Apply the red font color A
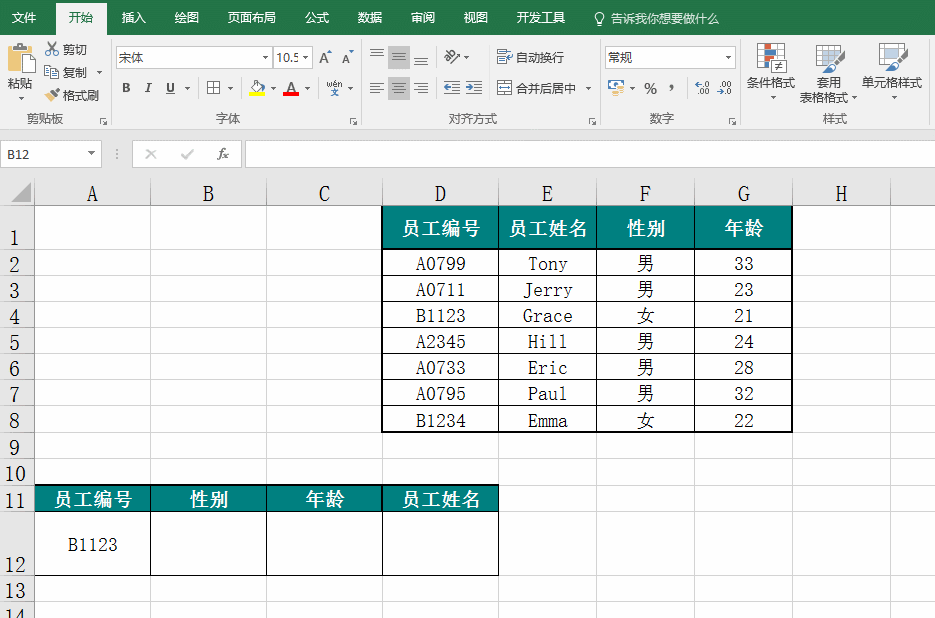 pyautogui.click(x=291, y=88)
